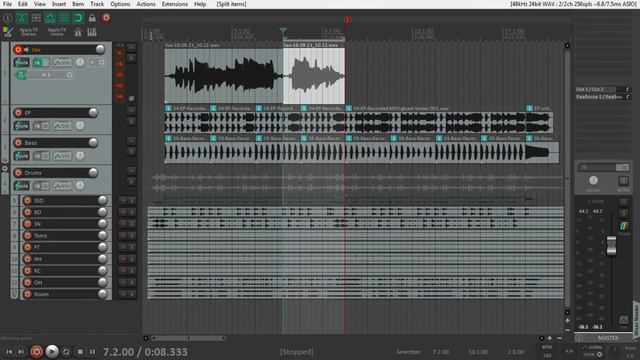
Task: Toggle the locking padlock icon
Action: tap(92, 18)
